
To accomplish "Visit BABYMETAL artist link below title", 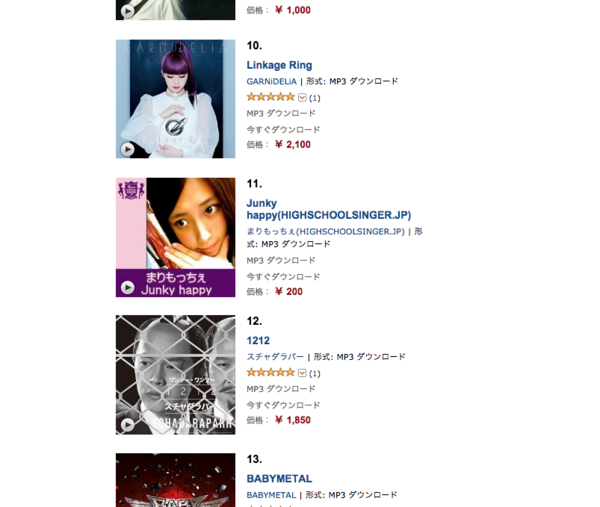I will pyautogui.click(x=271, y=495).
